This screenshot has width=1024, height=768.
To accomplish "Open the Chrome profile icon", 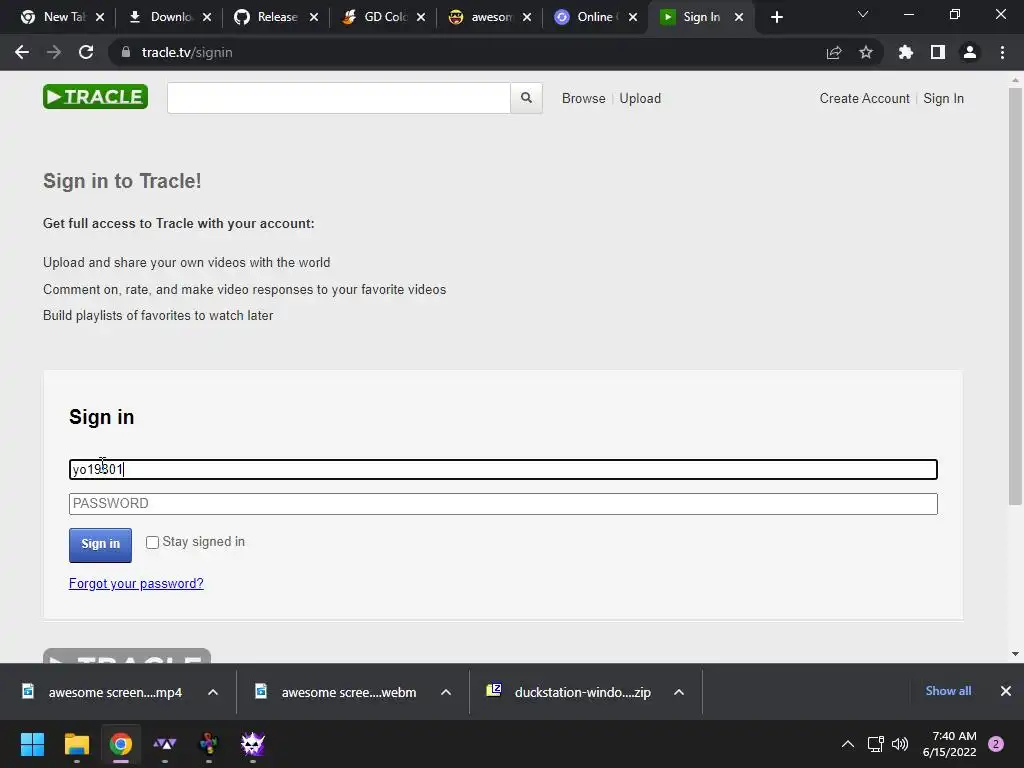I will click(970, 52).
